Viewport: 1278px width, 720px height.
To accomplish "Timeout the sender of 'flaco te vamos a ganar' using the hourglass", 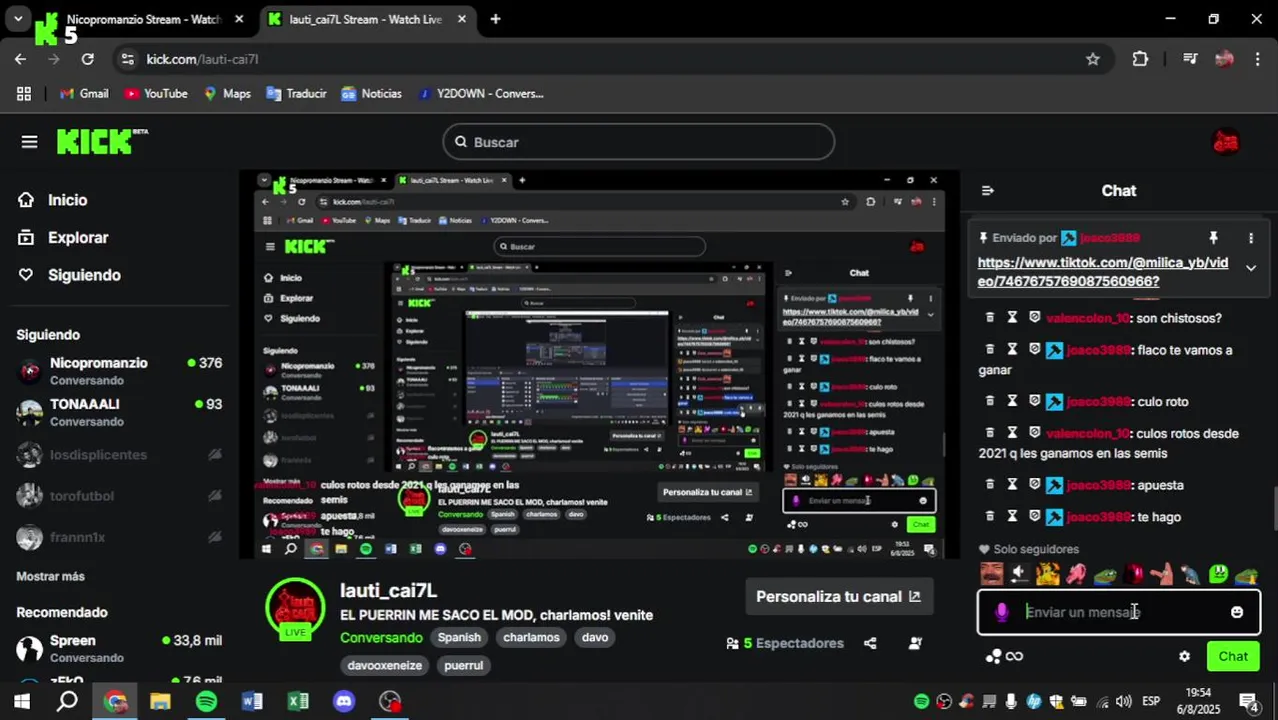I will pos(1012,350).
